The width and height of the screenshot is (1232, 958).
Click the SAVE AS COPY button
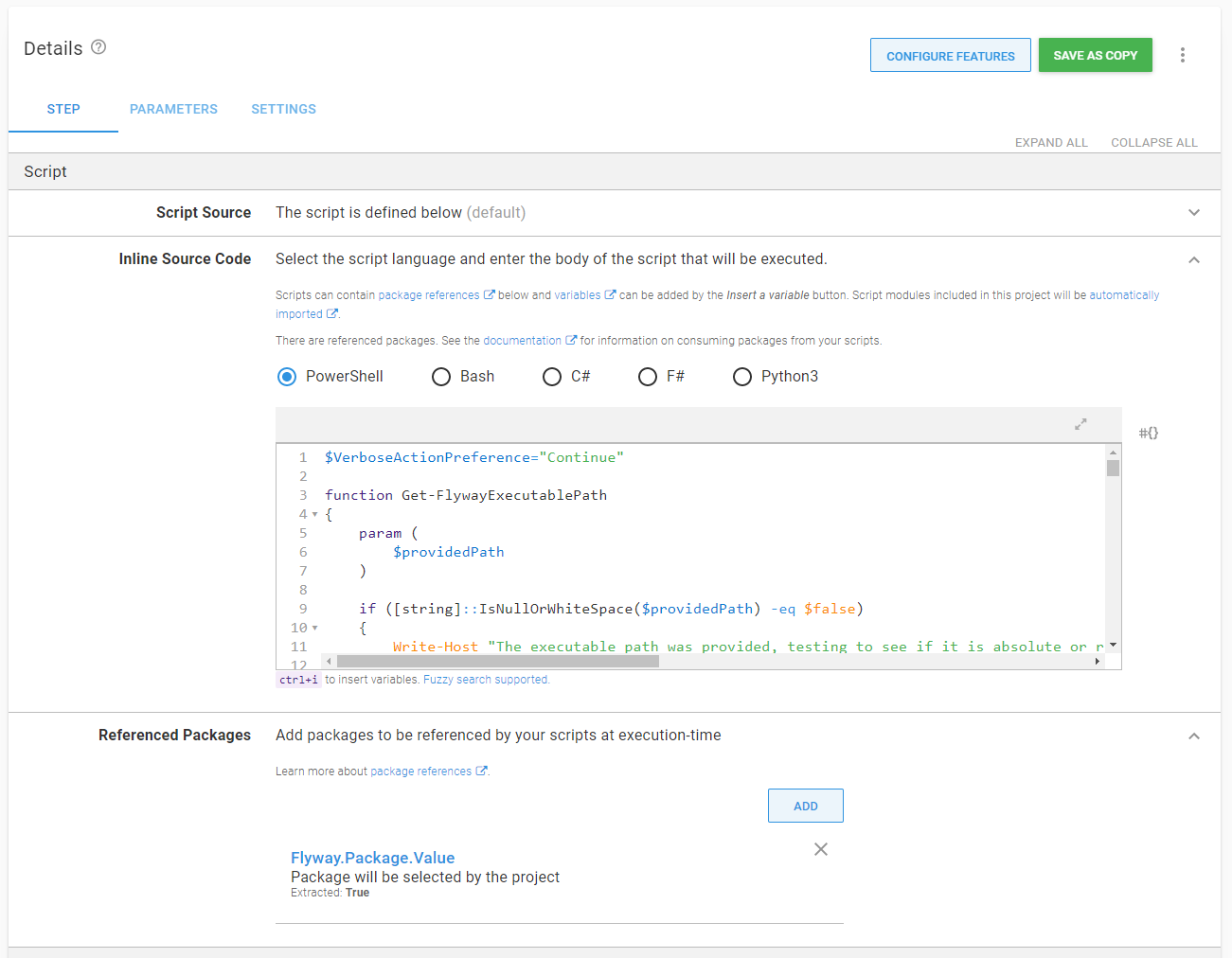coord(1095,55)
